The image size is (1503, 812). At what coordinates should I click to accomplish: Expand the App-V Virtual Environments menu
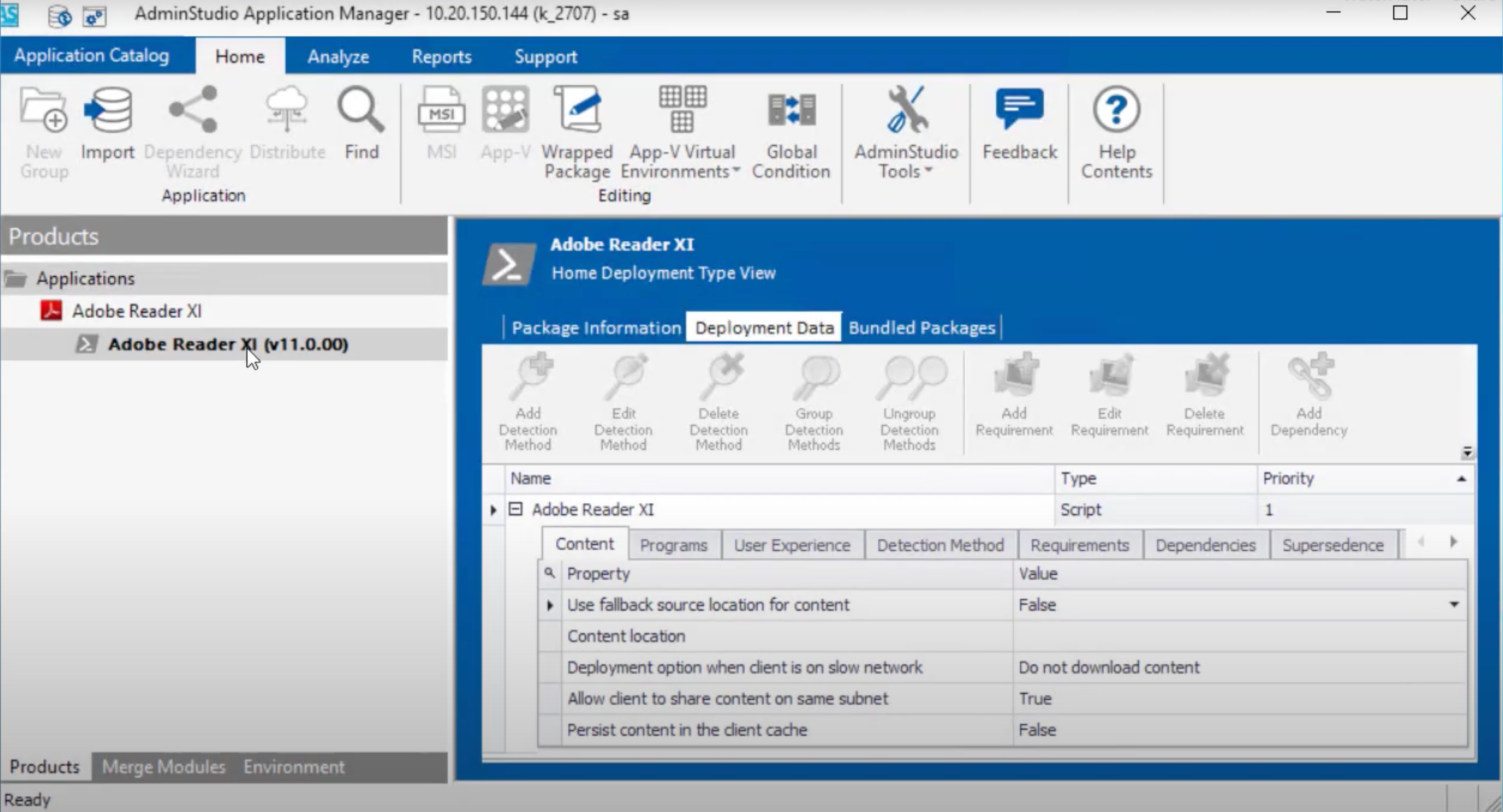681,161
